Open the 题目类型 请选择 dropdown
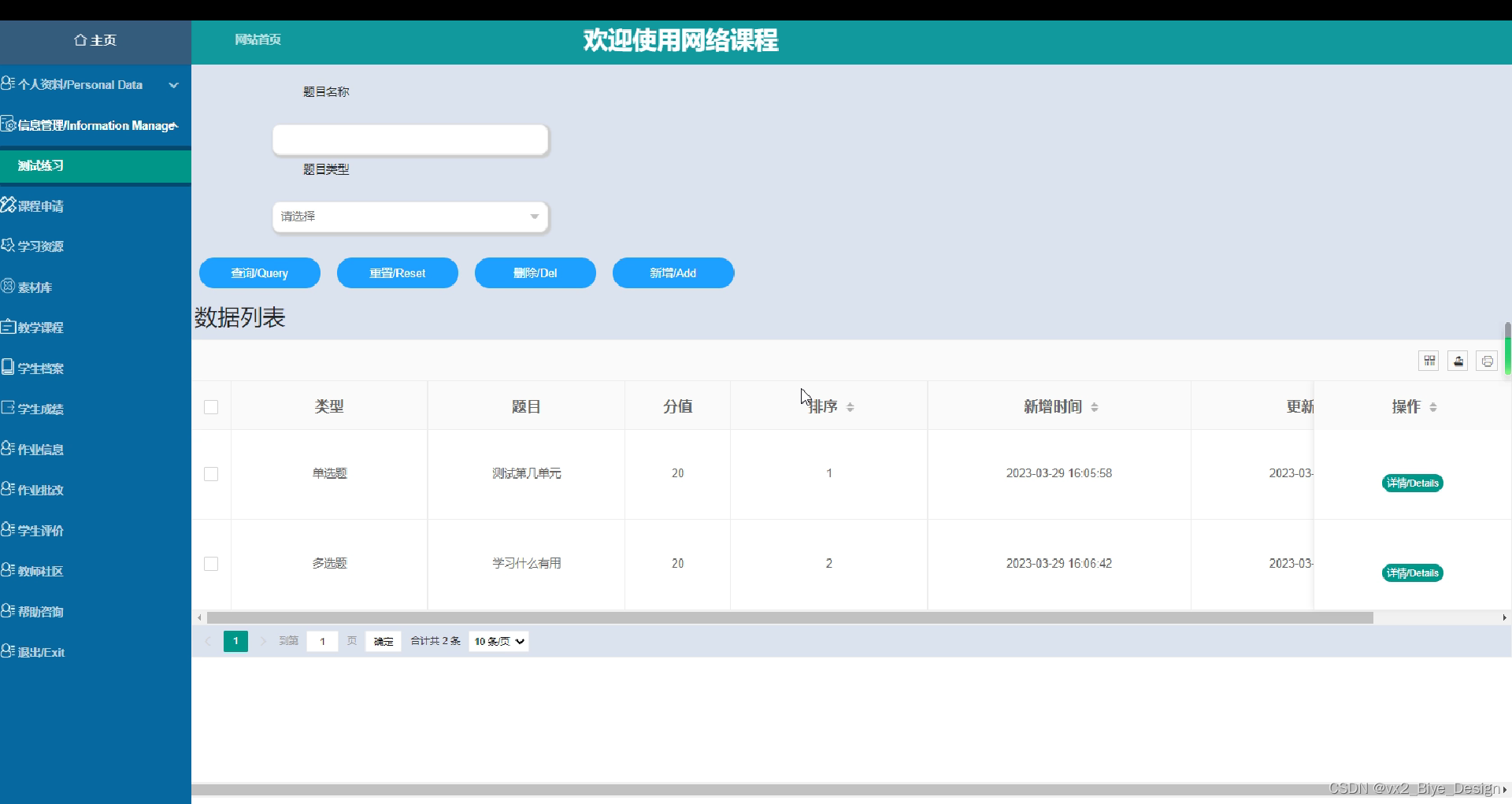The image size is (1512, 804). coord(410,217)
